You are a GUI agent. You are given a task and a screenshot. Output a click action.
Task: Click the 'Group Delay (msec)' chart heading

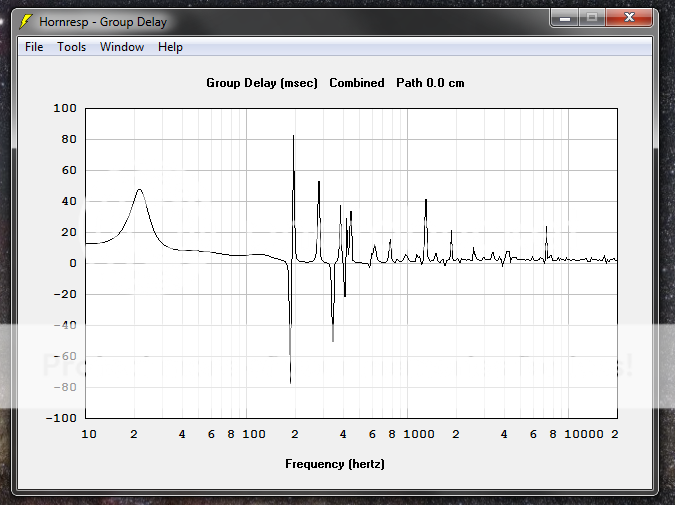pos(263,83)
